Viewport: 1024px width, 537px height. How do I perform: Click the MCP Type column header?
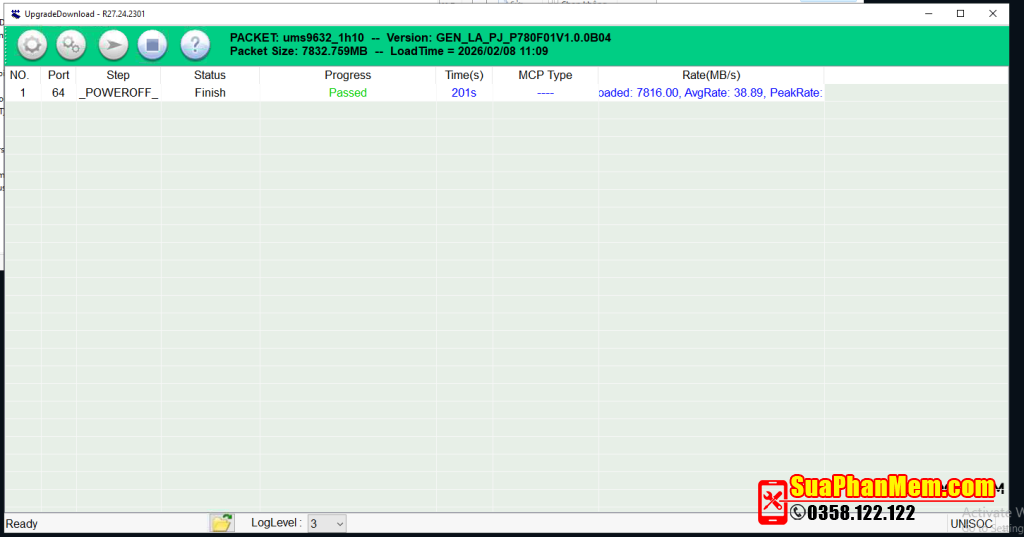[545, 75]
